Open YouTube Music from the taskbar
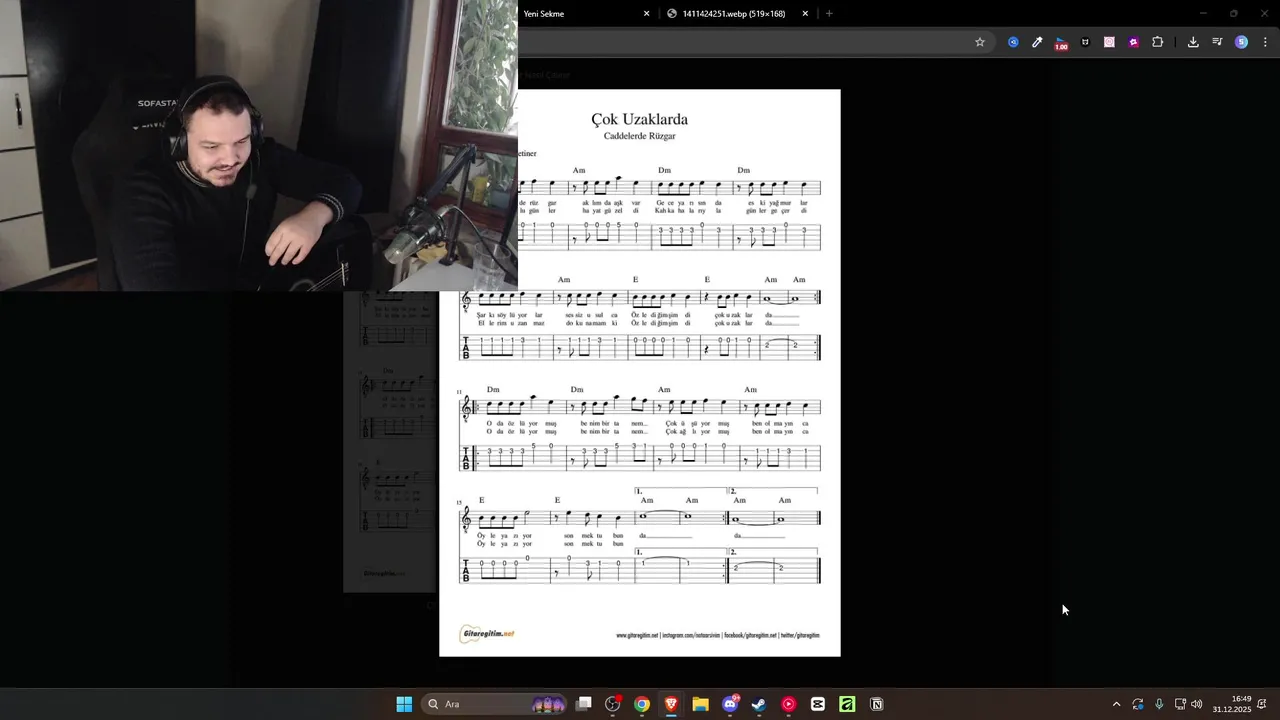The width and height of the screenshot is (1280, 720). (x=789, y=704)
